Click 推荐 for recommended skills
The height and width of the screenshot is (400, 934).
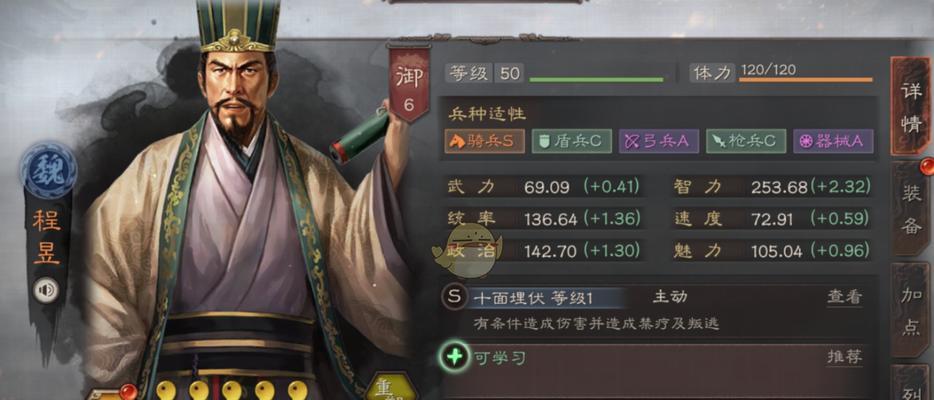[x=844, y=357]
